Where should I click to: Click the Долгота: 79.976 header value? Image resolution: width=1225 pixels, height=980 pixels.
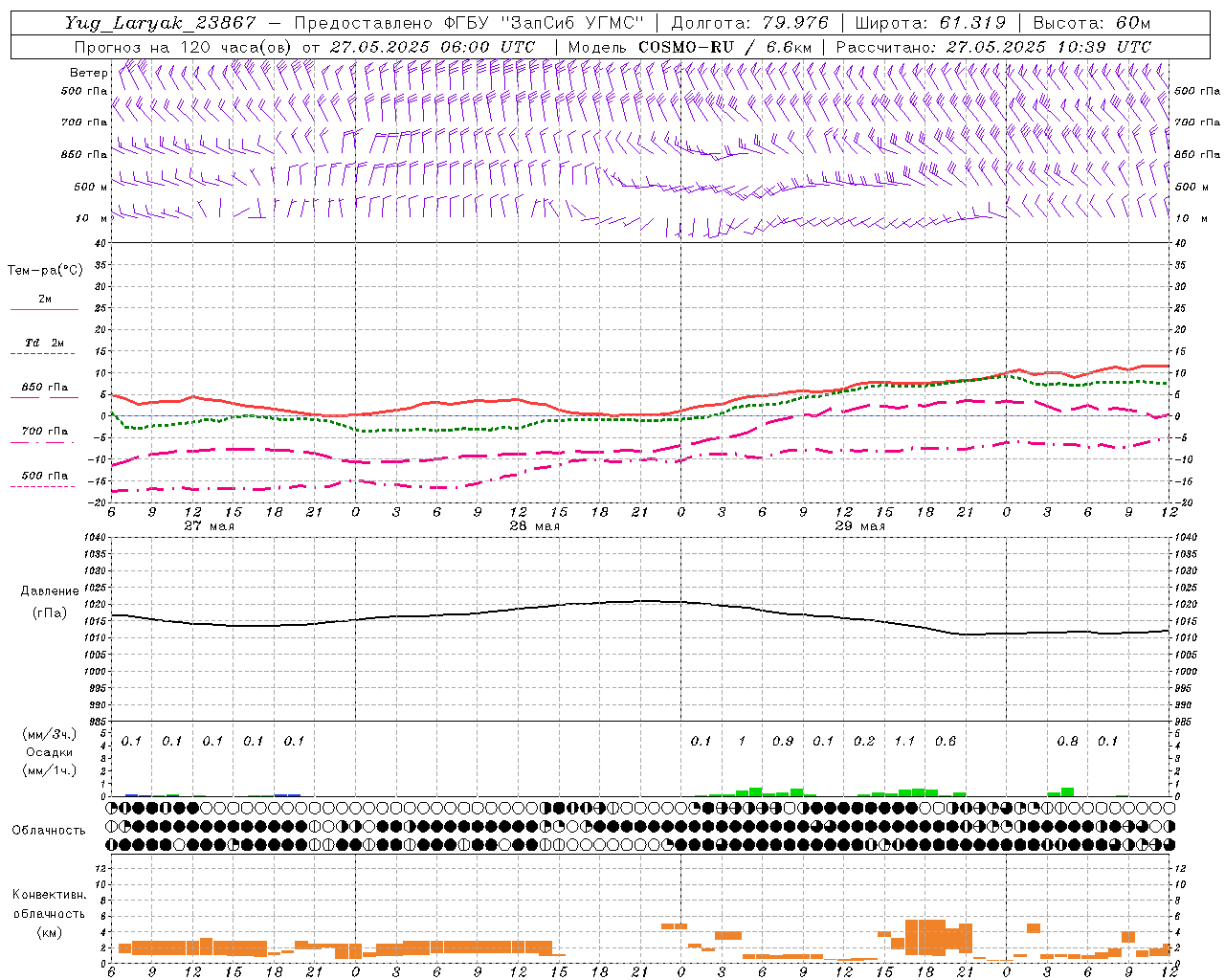pos(750,23)
